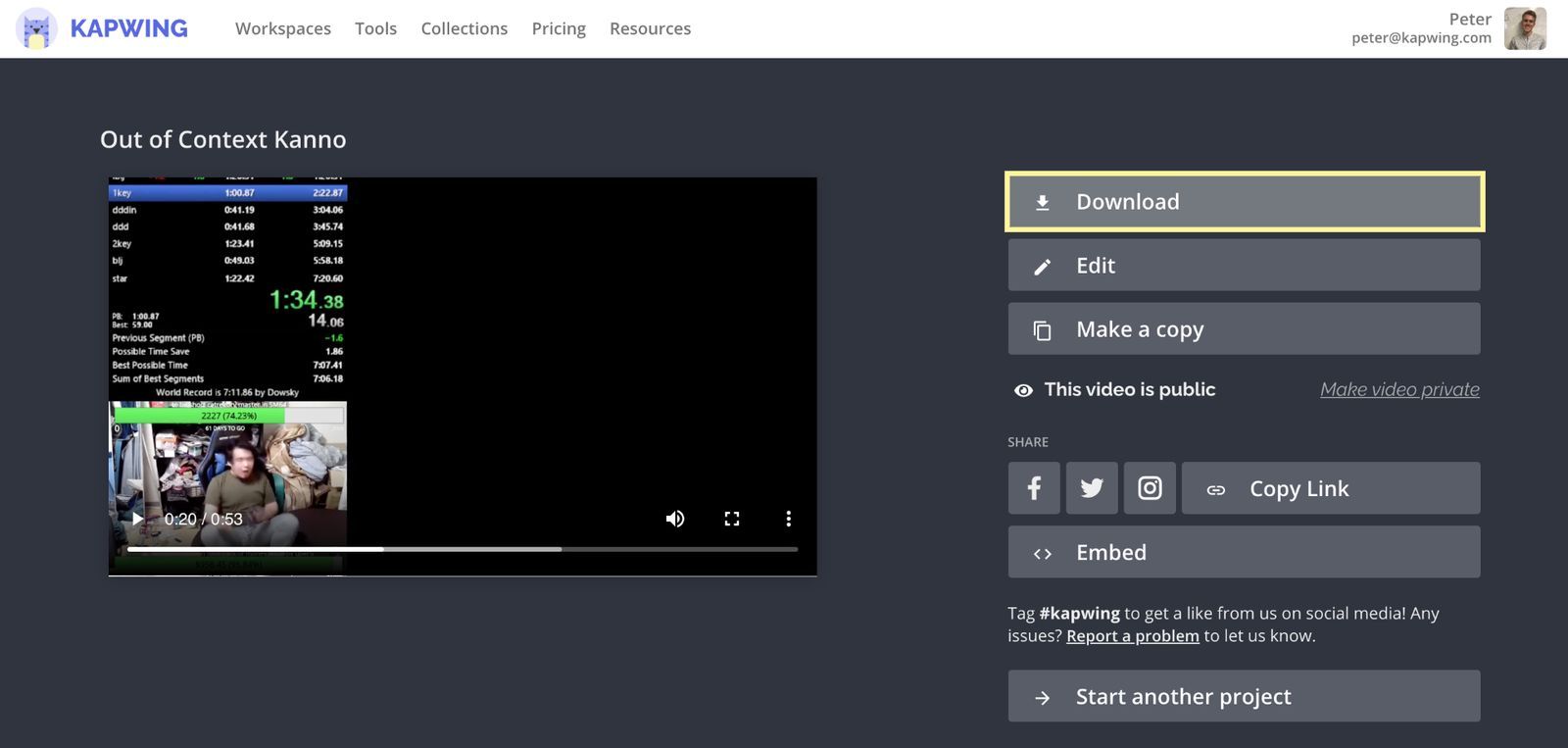Open the Report a problem link
Viewport: 1568px width, 748px height.
1132,636
